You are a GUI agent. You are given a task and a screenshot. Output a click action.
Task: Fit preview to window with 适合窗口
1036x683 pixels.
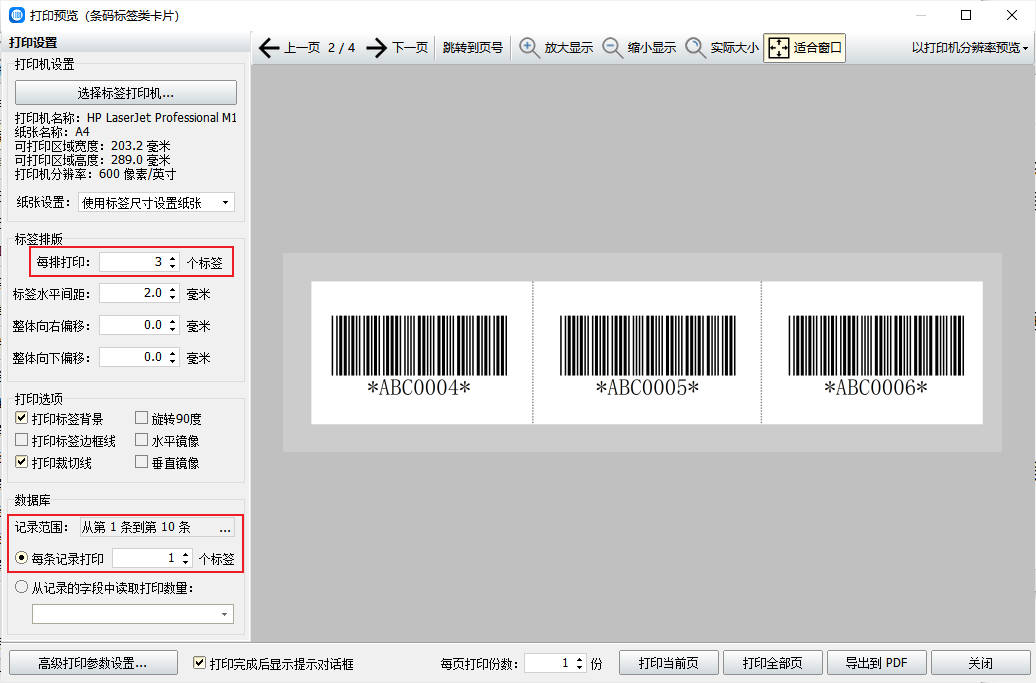coord(804,48)
